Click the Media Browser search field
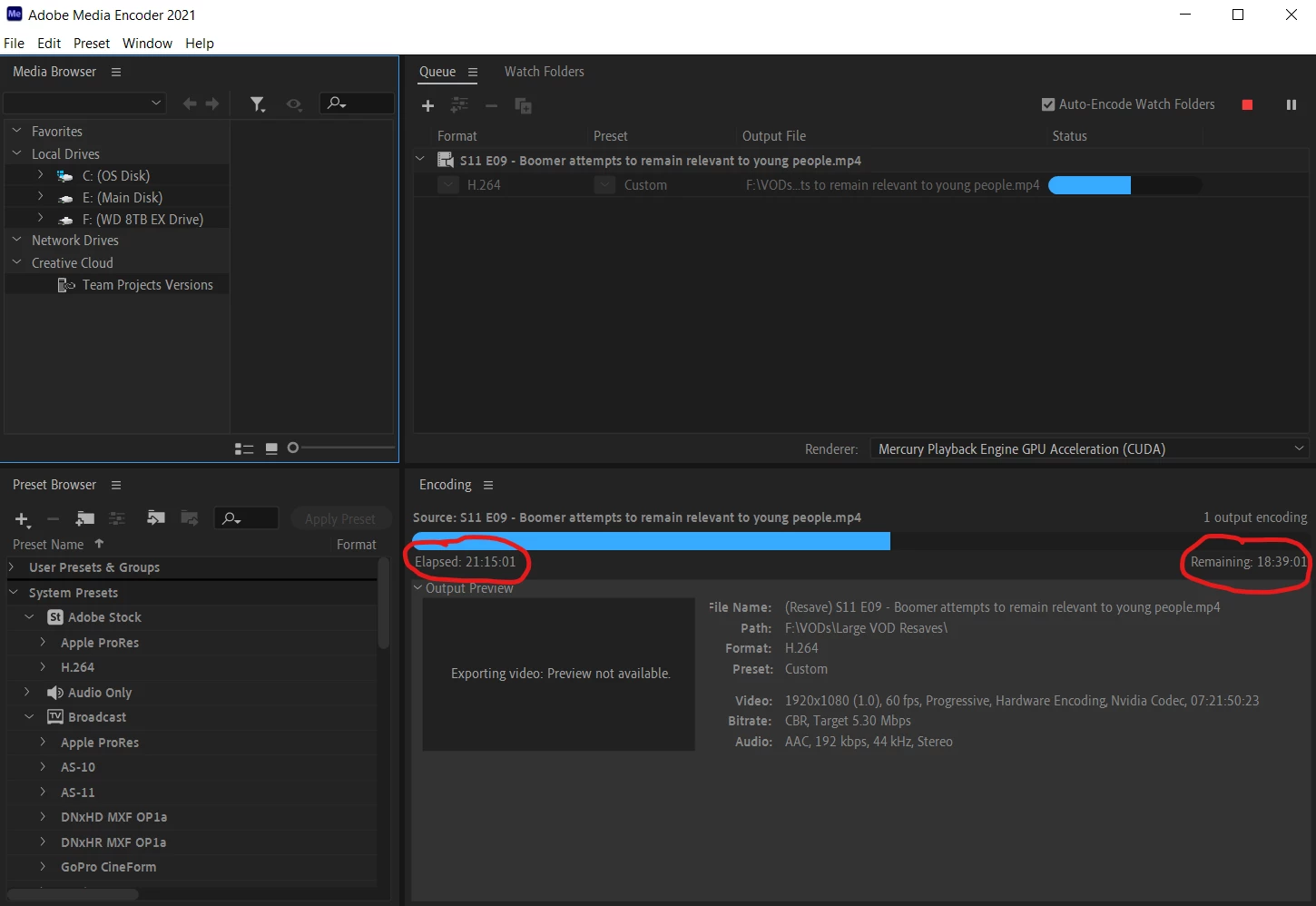 point(358,103)
